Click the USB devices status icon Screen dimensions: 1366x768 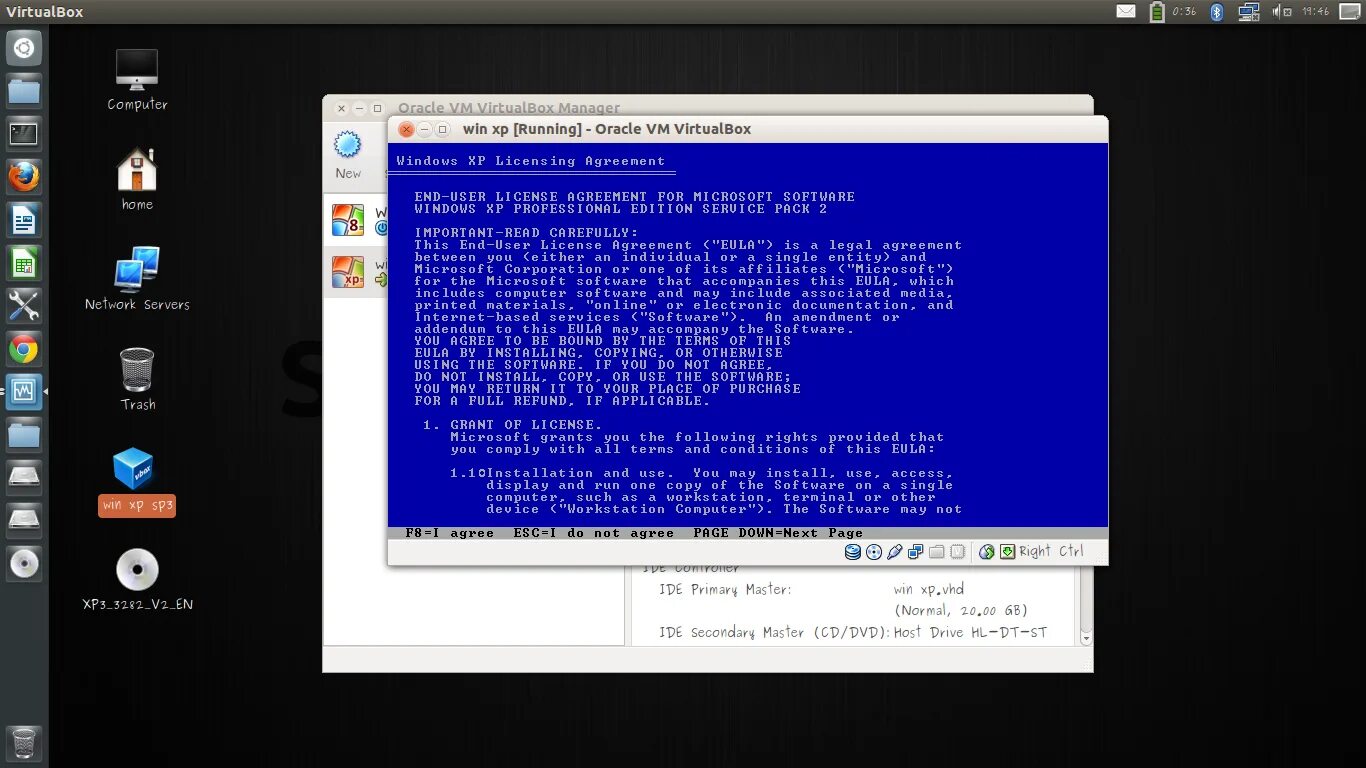point(895,552)
